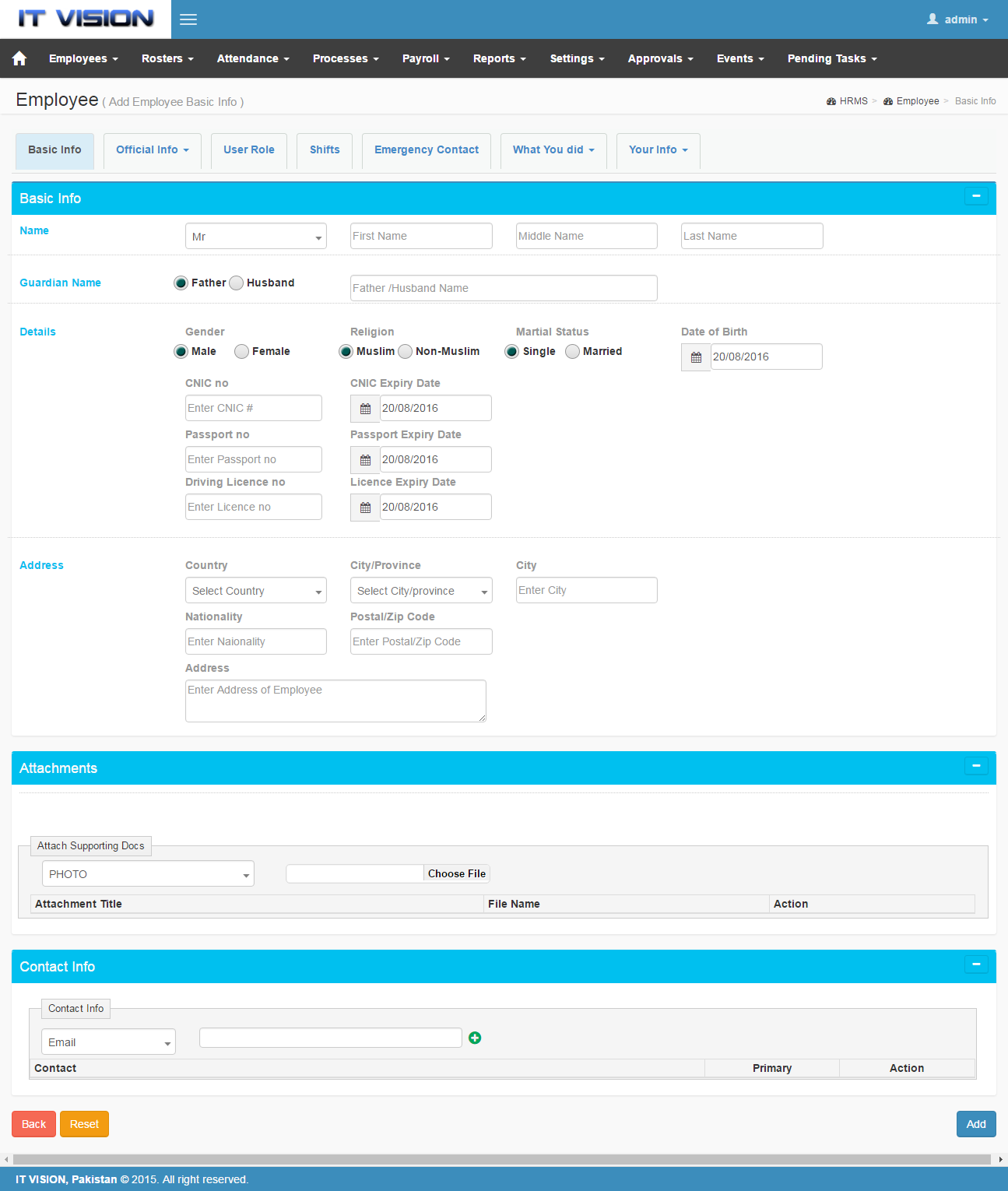Click the Add button to save employee
The width and height of the screenshot is (1008, 1191).
(975, 1123)
